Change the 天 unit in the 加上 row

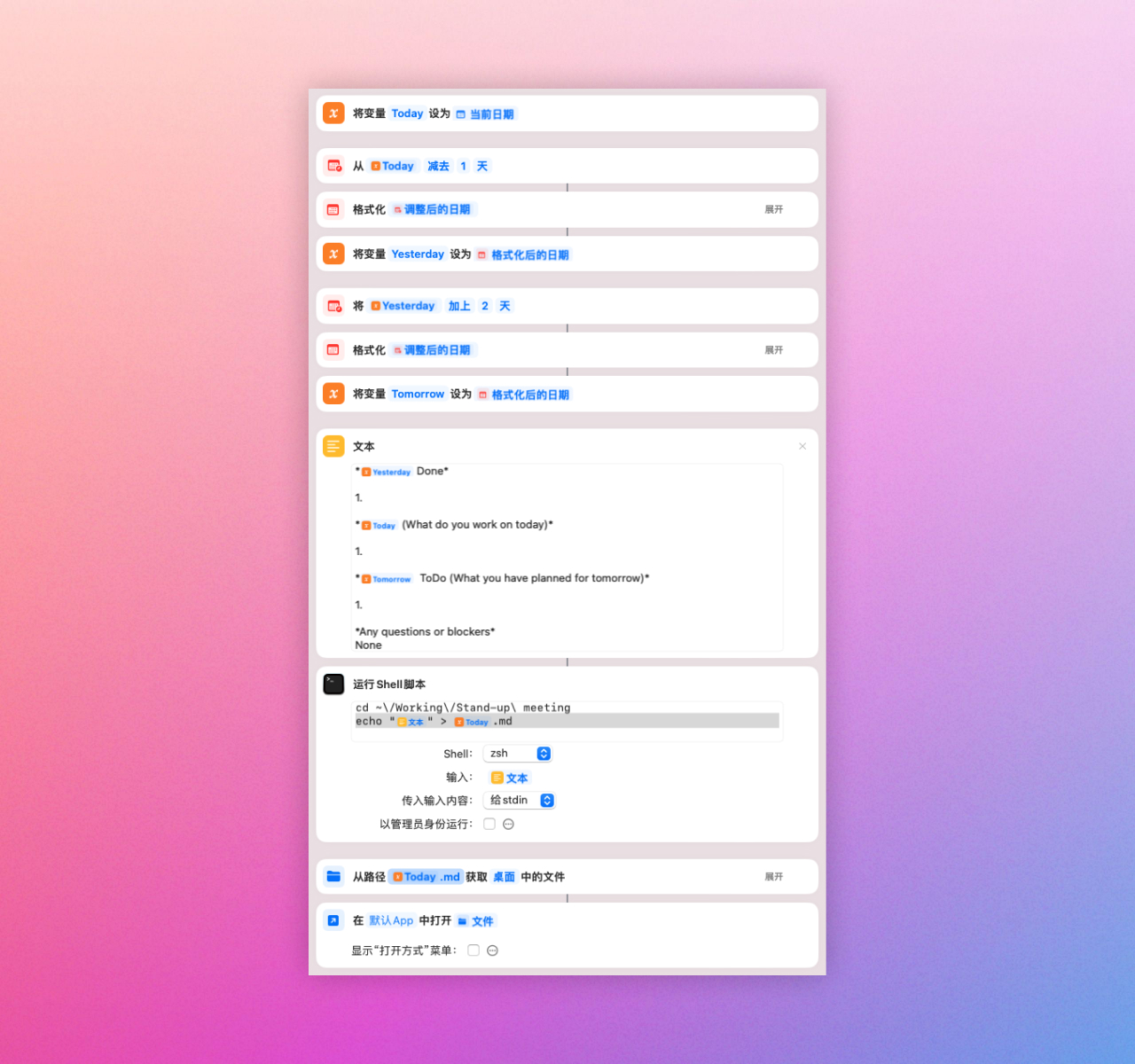(505, 306)
